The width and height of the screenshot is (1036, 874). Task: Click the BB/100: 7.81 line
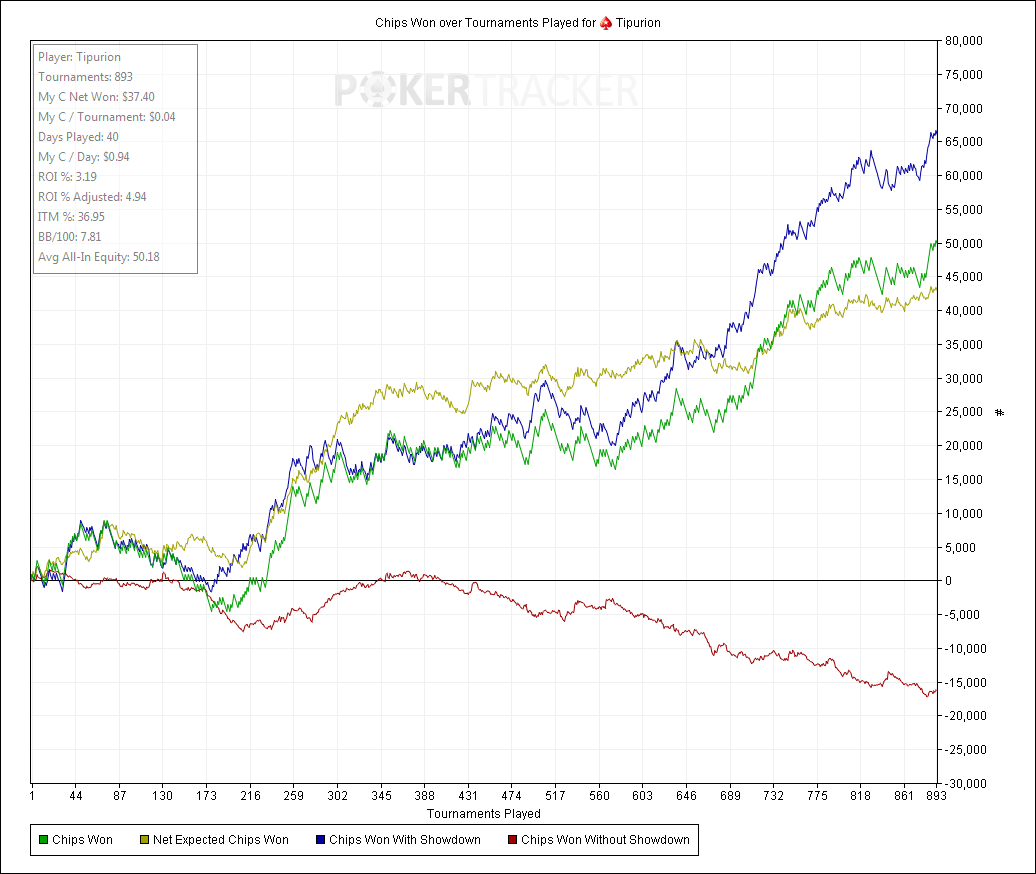pos(69,237)
